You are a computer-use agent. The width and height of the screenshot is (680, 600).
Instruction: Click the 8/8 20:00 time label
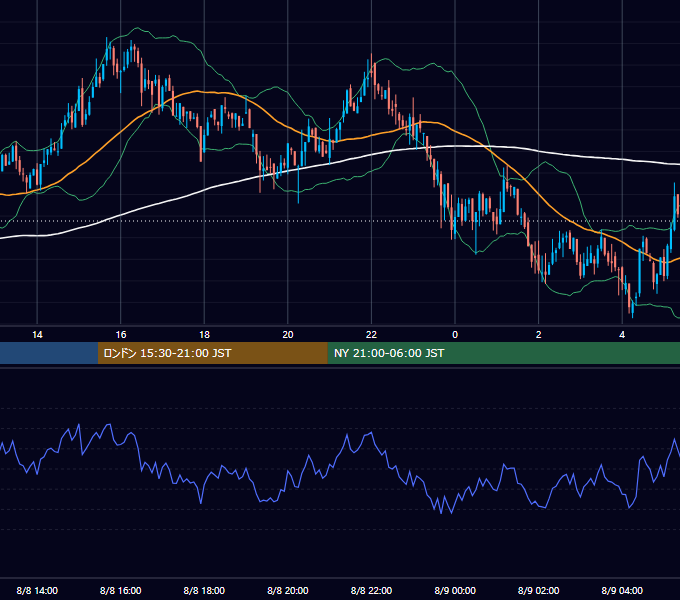tap(288, 590)
